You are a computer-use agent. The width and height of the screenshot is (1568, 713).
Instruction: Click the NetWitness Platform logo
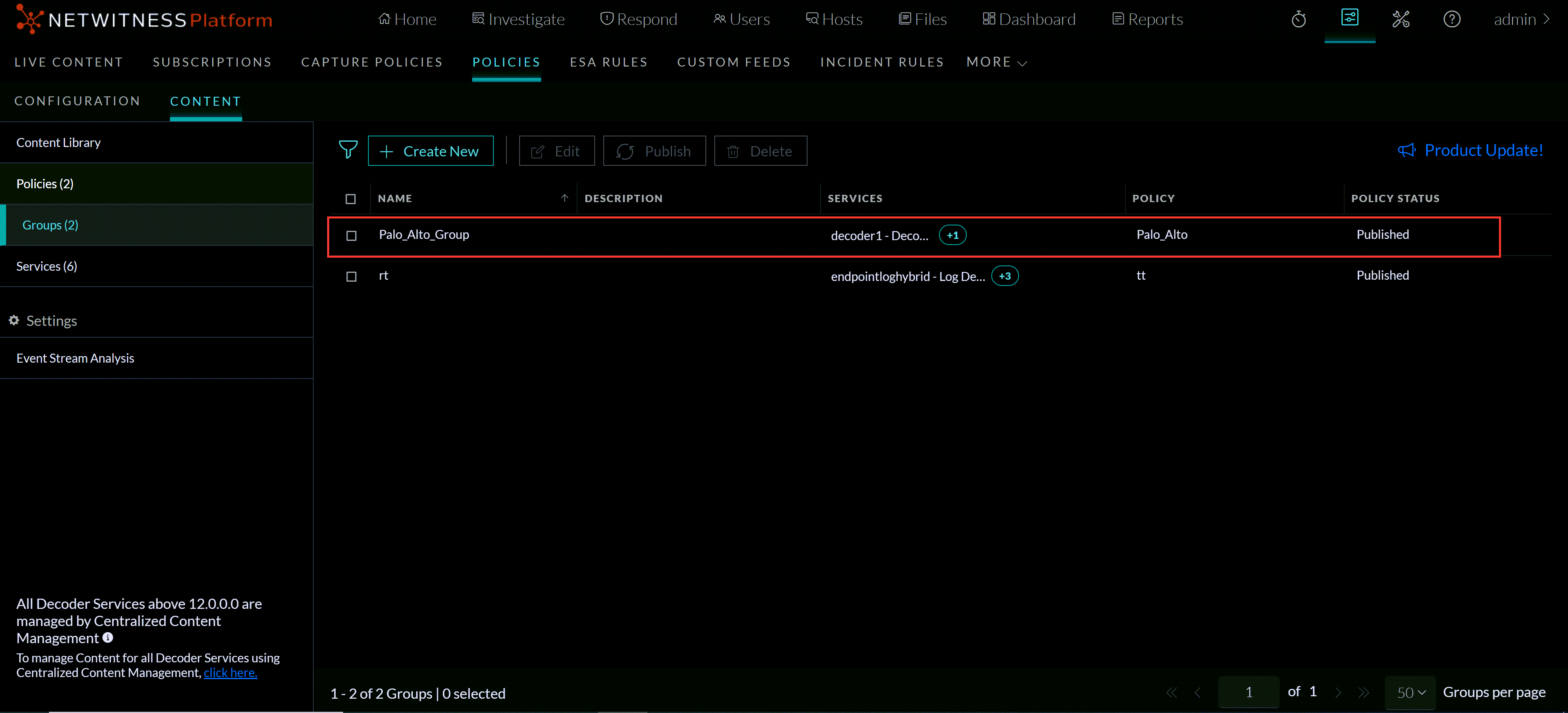(144, 20)
